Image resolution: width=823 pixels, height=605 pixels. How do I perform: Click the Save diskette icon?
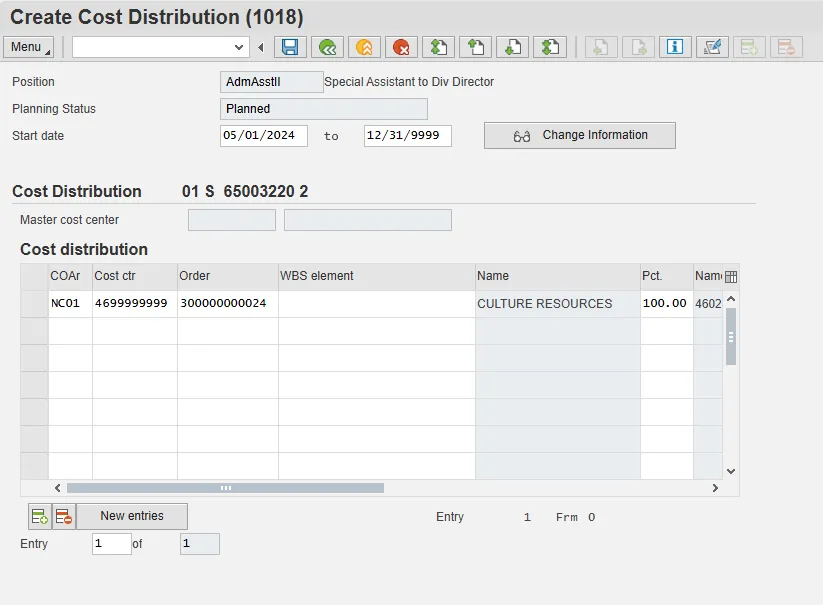click(290, 47)
